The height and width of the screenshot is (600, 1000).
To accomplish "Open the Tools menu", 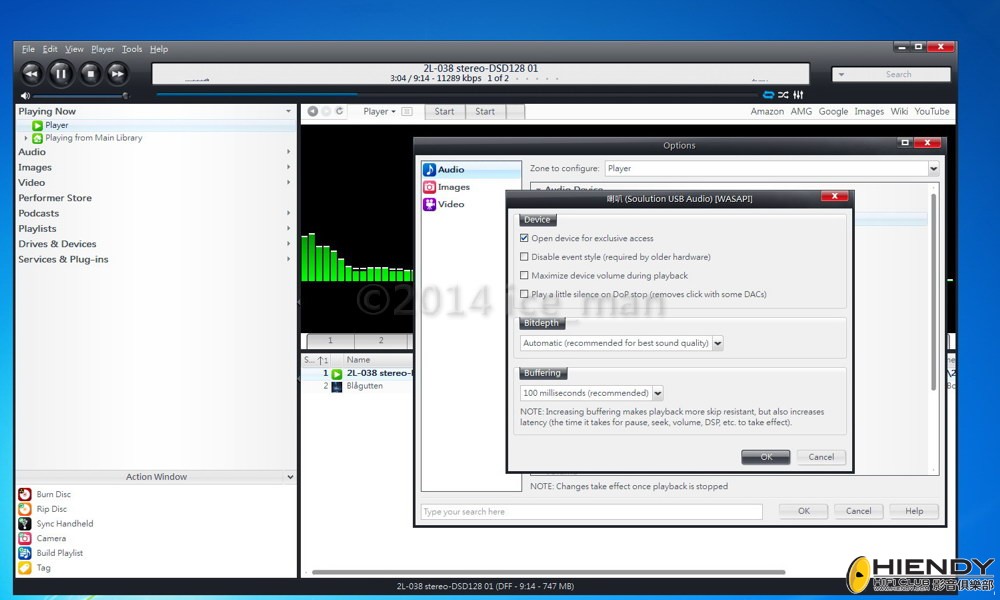I will (x=132, y=49).
